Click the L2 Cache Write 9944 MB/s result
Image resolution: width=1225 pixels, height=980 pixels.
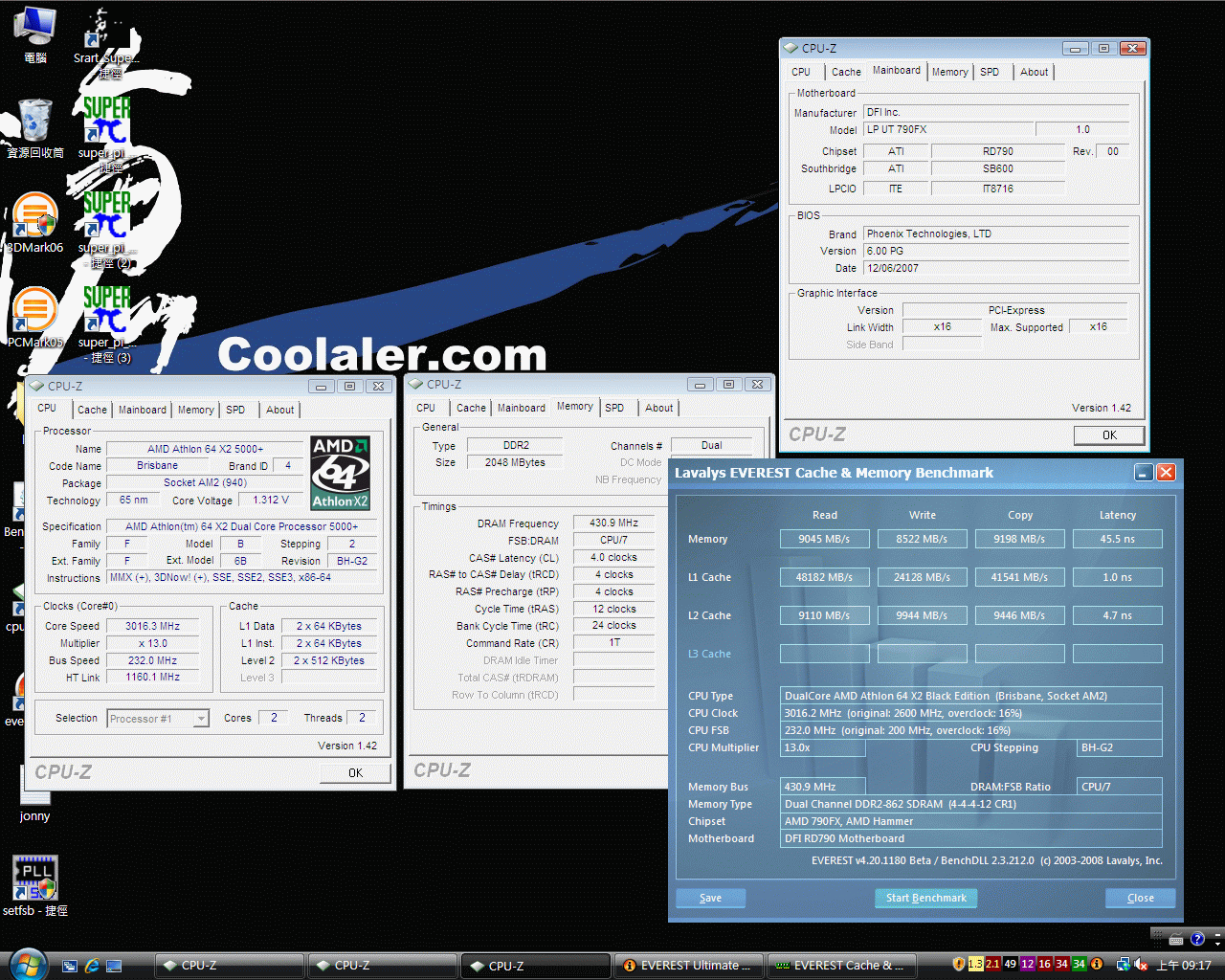click(922, 615)
